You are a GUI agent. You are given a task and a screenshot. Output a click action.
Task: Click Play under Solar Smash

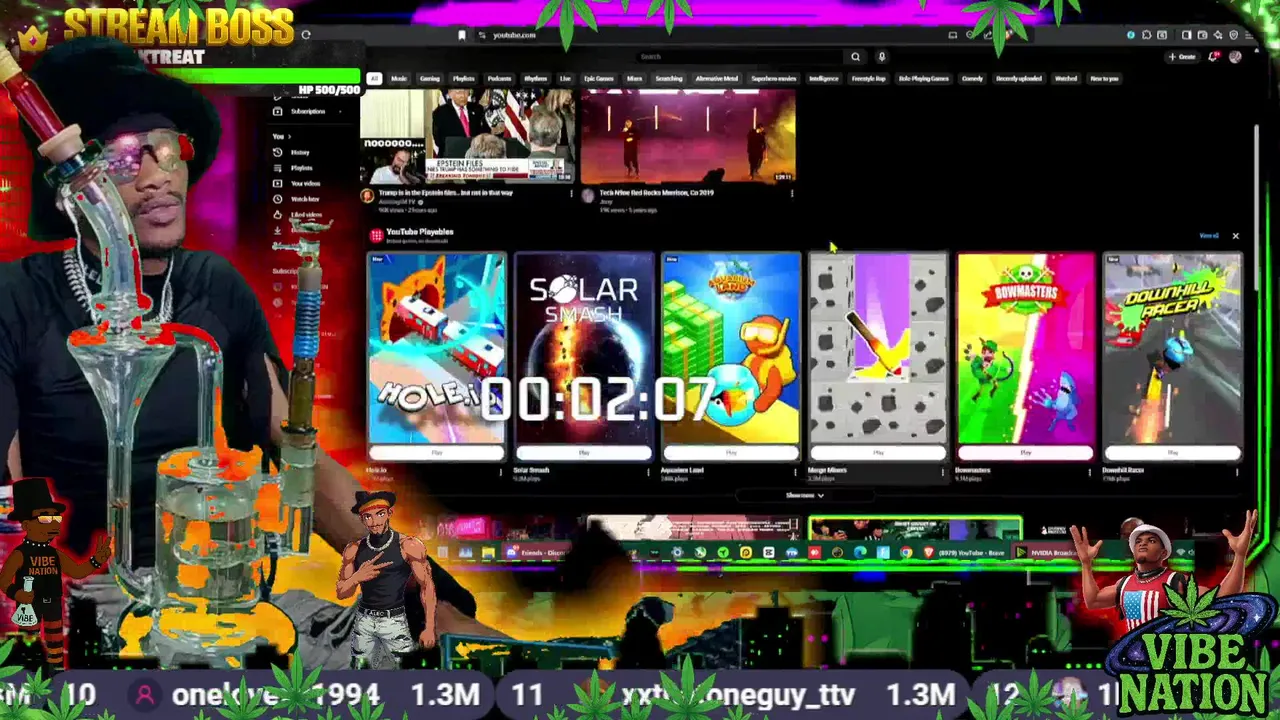pos(584,453)
